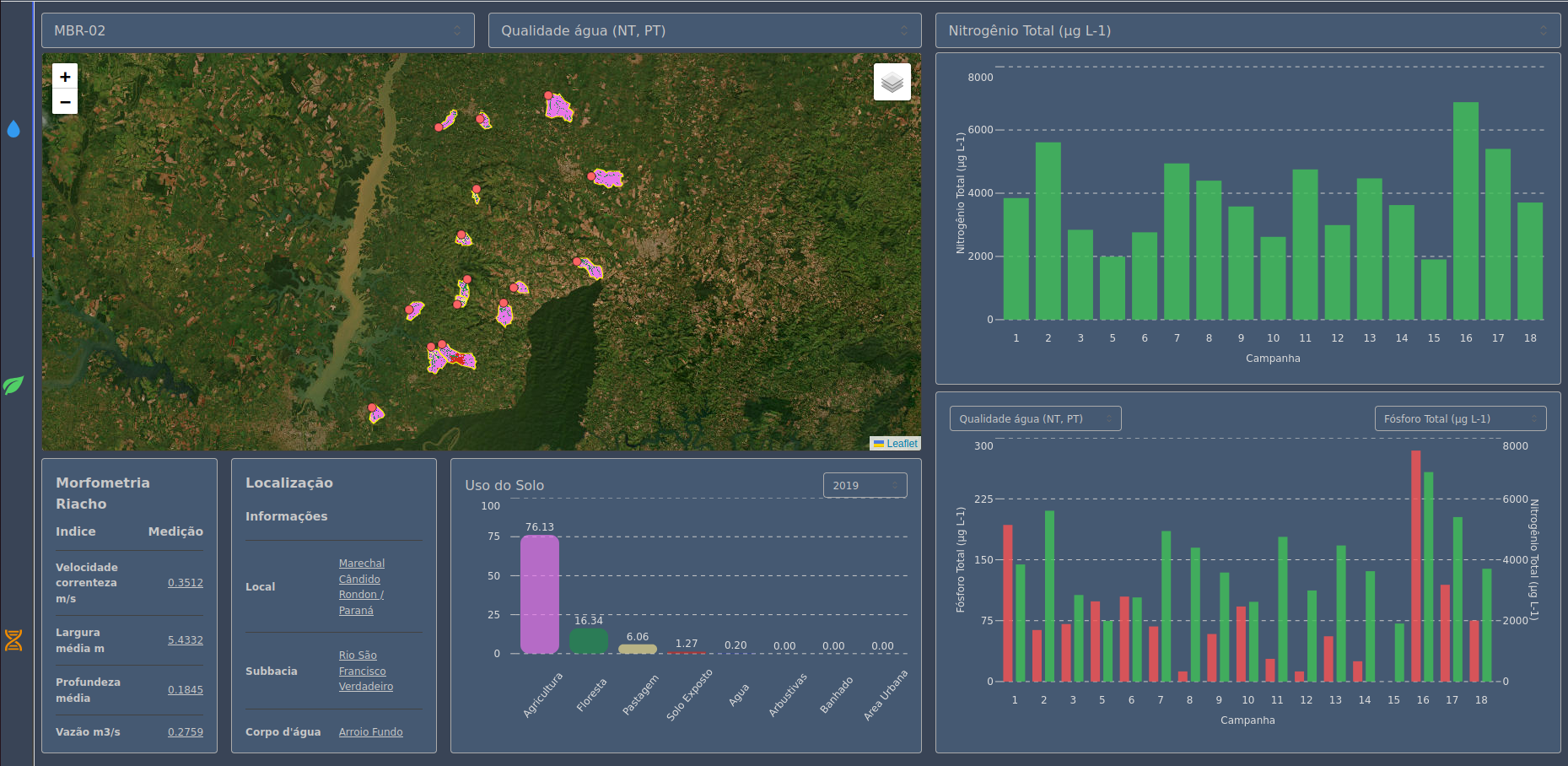Image resolution: width=1568 pixels, height=766 pixels.
Task: Expand top Qualidade água (NT, PT) selector
Action: [704, 30]
